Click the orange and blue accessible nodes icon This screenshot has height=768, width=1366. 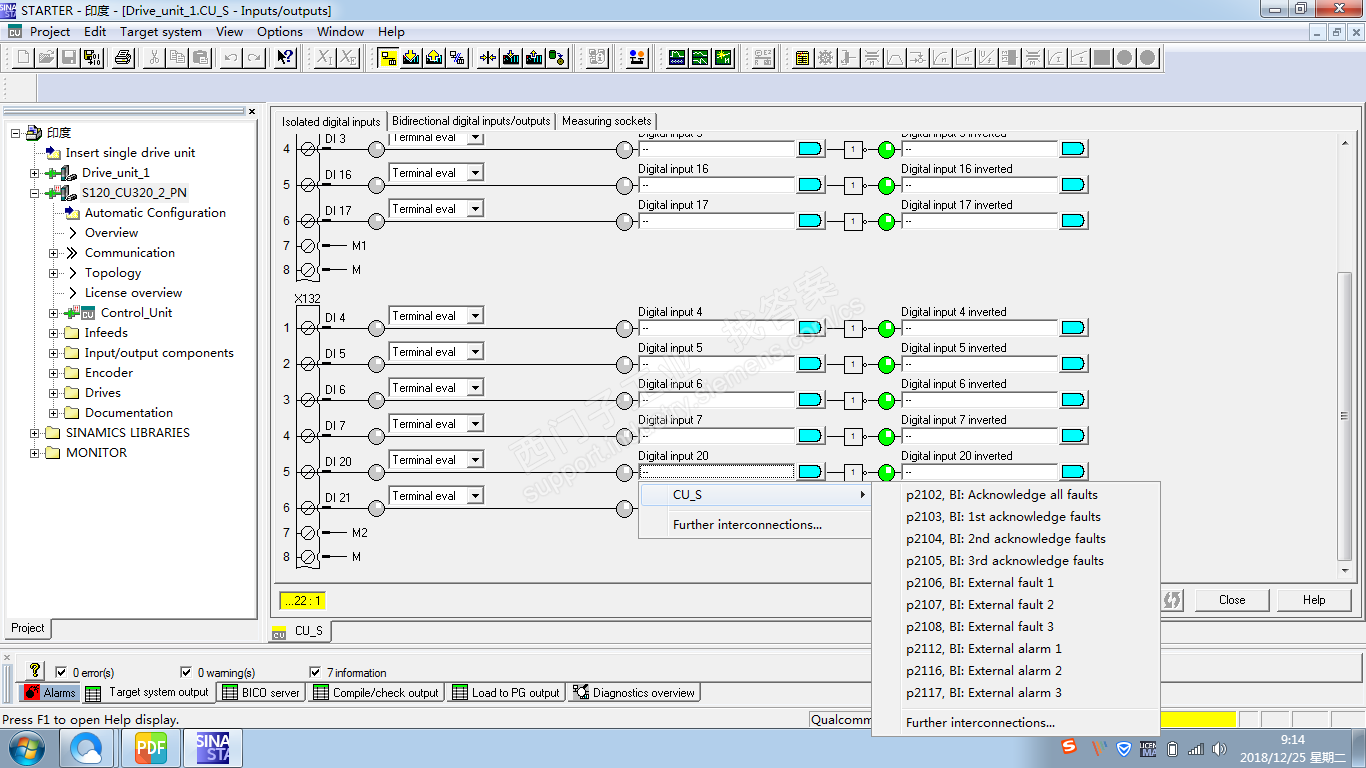(637, 58)
